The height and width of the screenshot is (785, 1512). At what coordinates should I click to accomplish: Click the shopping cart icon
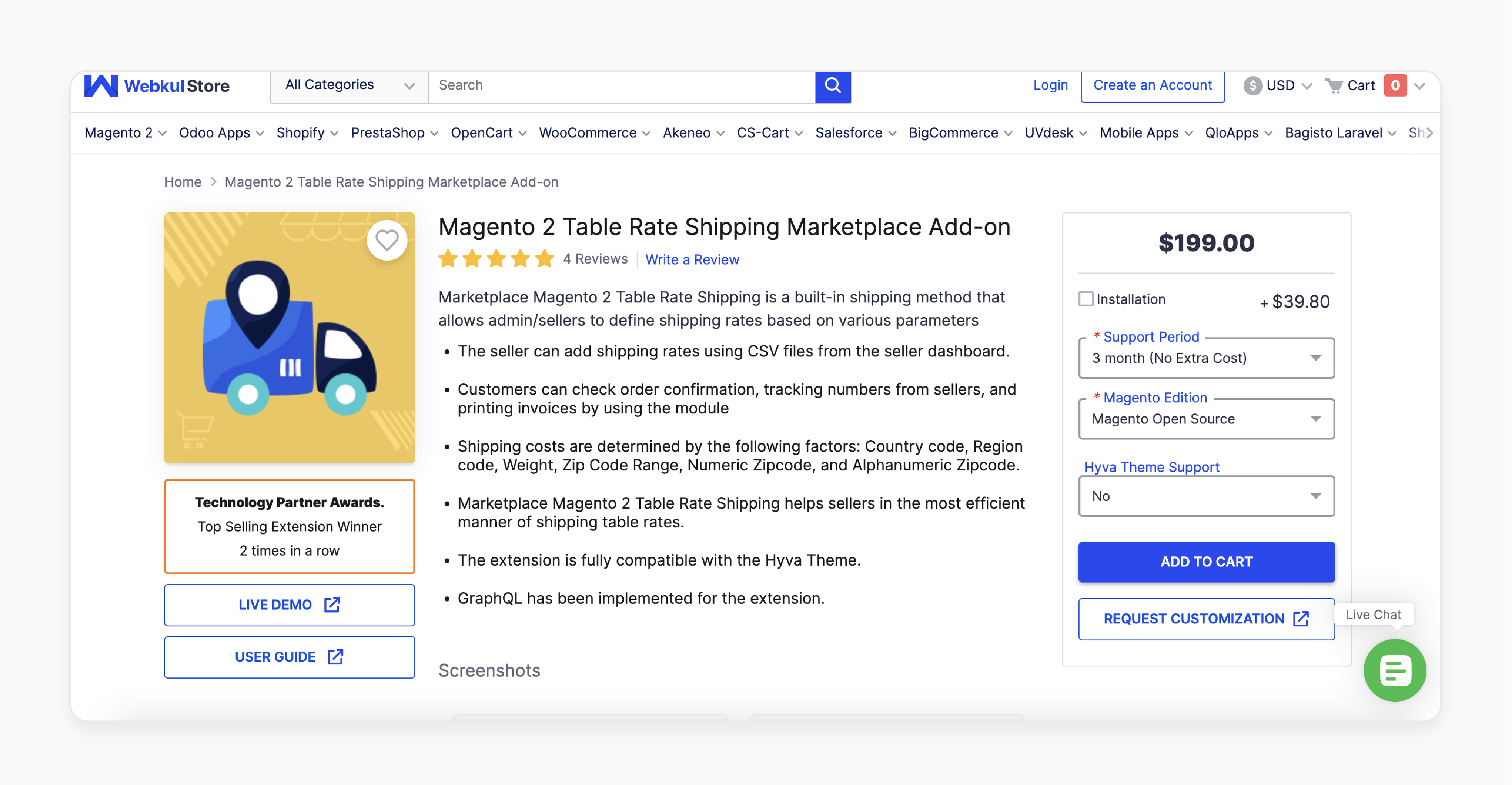(1334, 86)
